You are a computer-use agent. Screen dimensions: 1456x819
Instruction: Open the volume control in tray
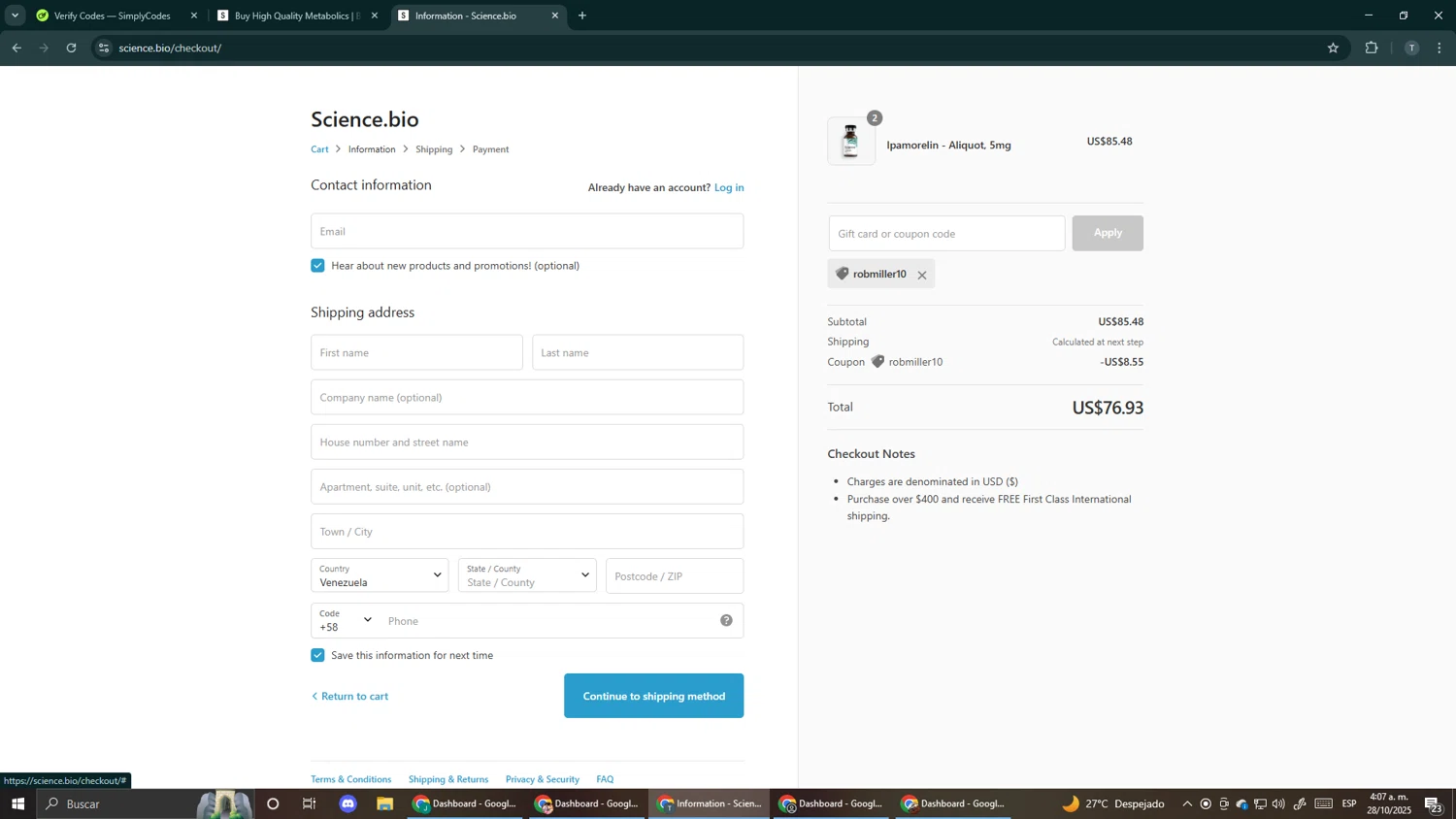click(1278, 803)
